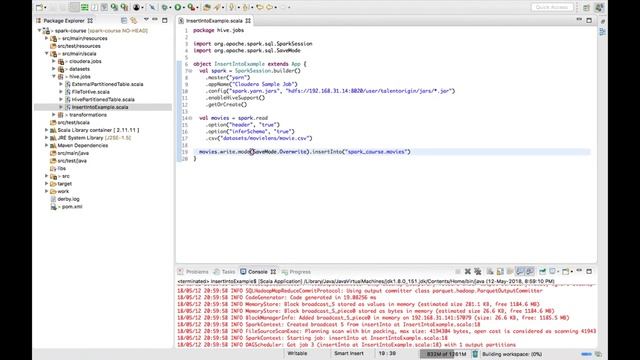Toggle Link with Editor in Package Explorer
640x360 pixels.
click(x=134, y=20)
